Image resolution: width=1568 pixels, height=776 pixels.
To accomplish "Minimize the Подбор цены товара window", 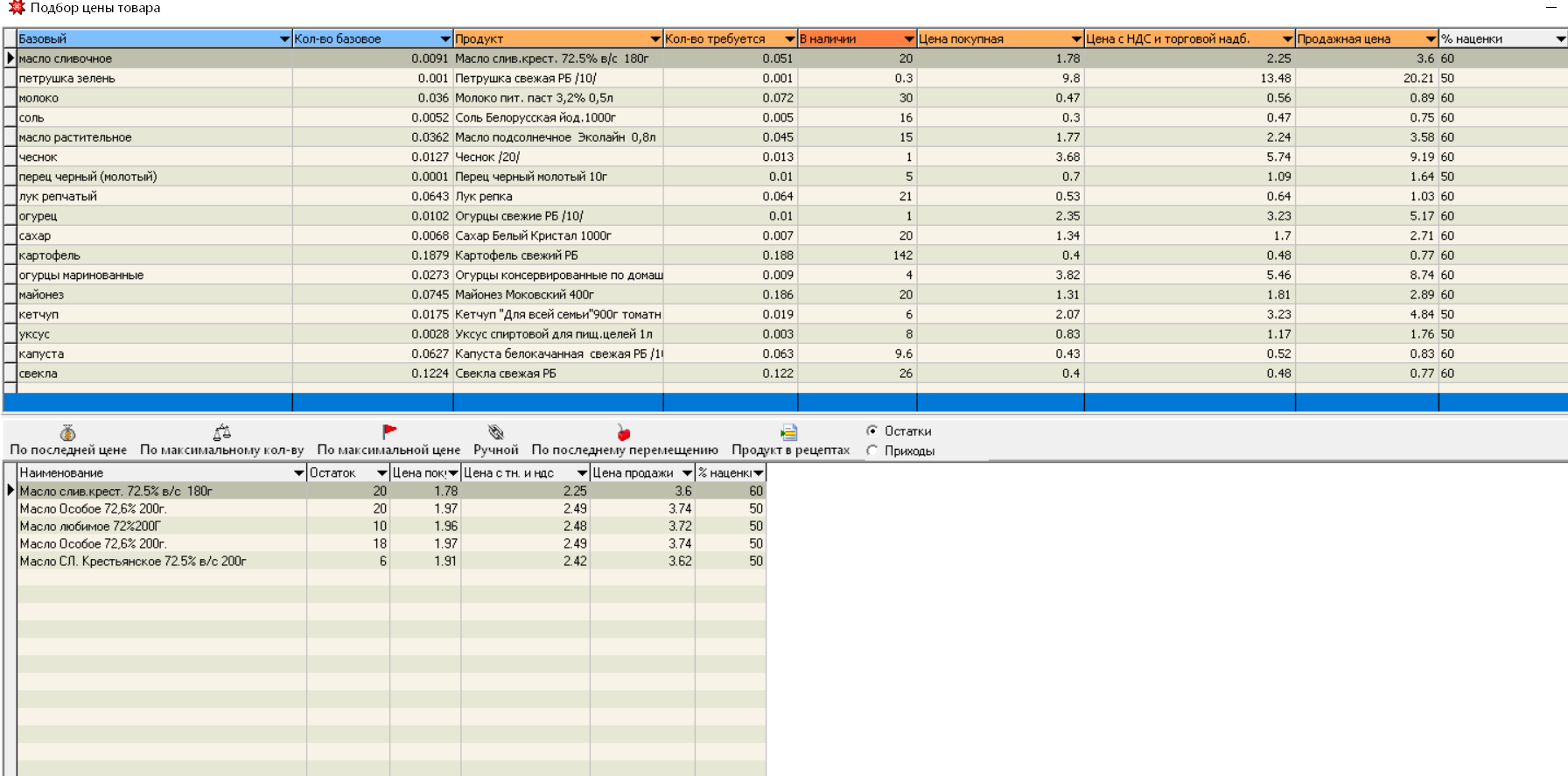I will [x=1550, y=8].
